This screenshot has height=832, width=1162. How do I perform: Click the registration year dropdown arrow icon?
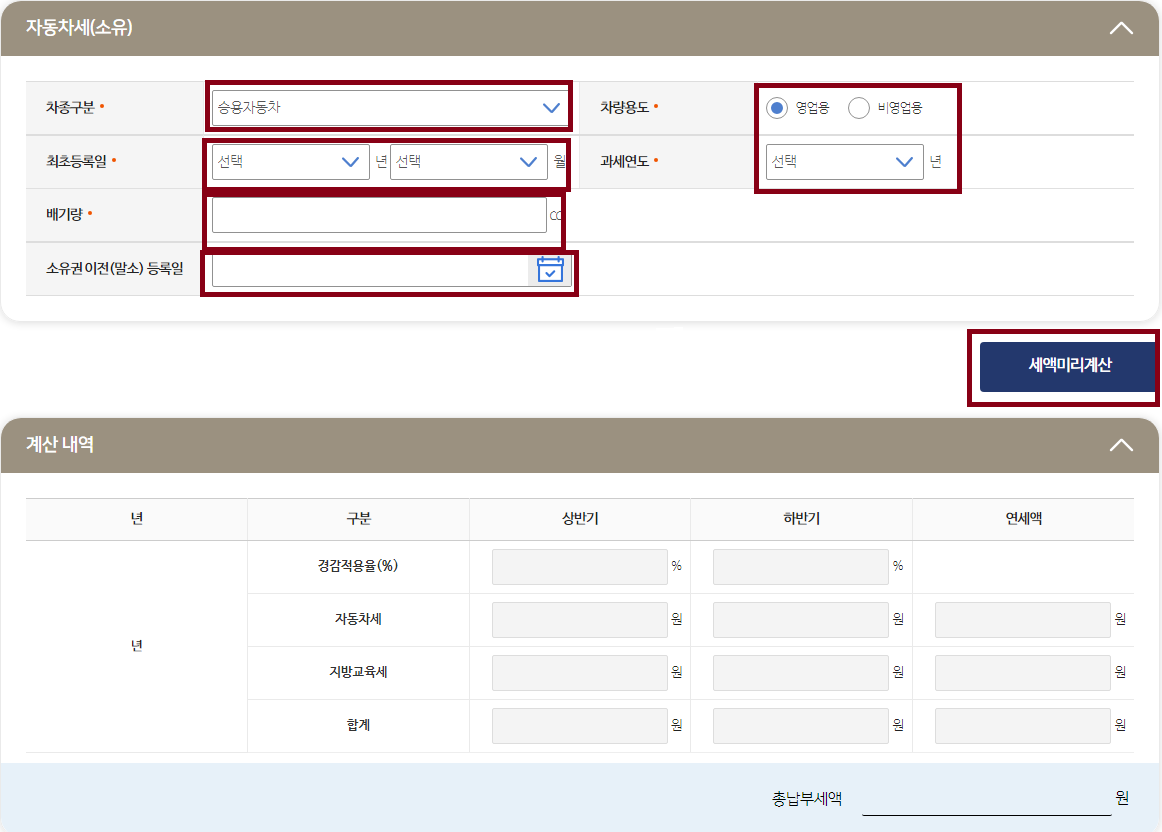click(x=352, y=161)
